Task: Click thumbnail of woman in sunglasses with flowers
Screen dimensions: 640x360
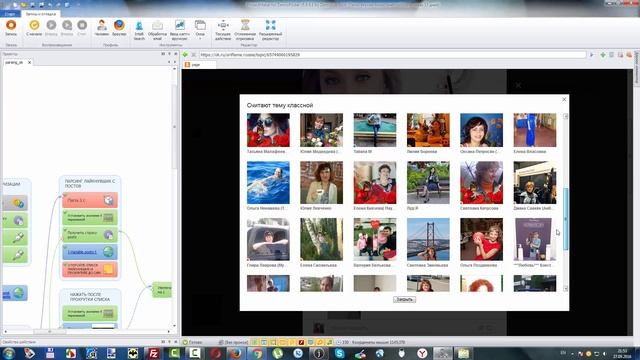Action: pos(268,130)
